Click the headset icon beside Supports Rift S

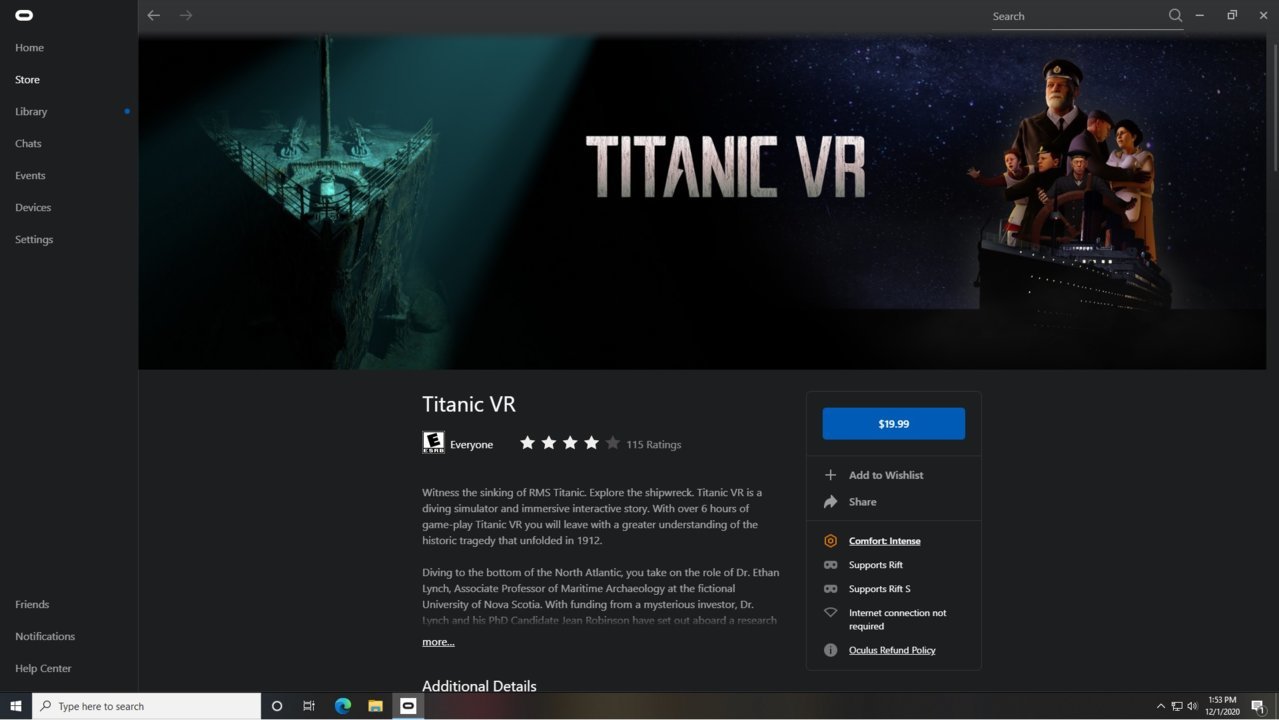pyautogui.click(x=830, y=589)
